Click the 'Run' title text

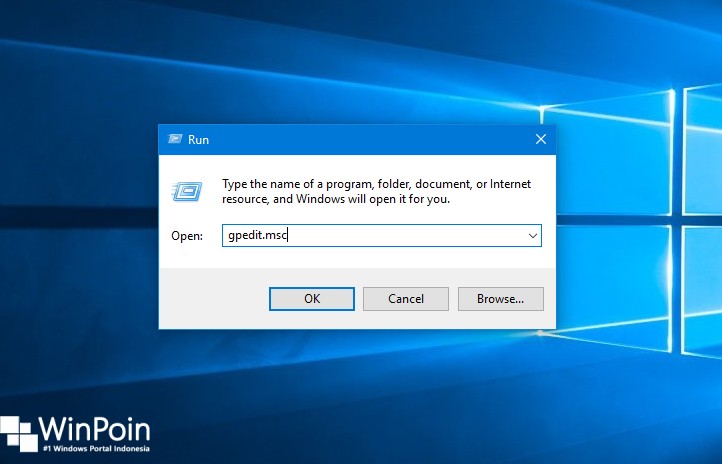tap(198, 140)
